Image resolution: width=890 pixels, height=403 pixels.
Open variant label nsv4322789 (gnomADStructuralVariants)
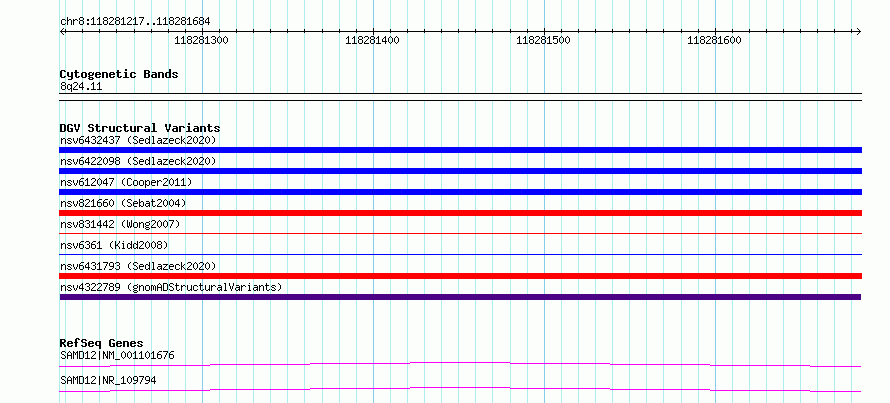pyautogui.click(x=171, y=287)
